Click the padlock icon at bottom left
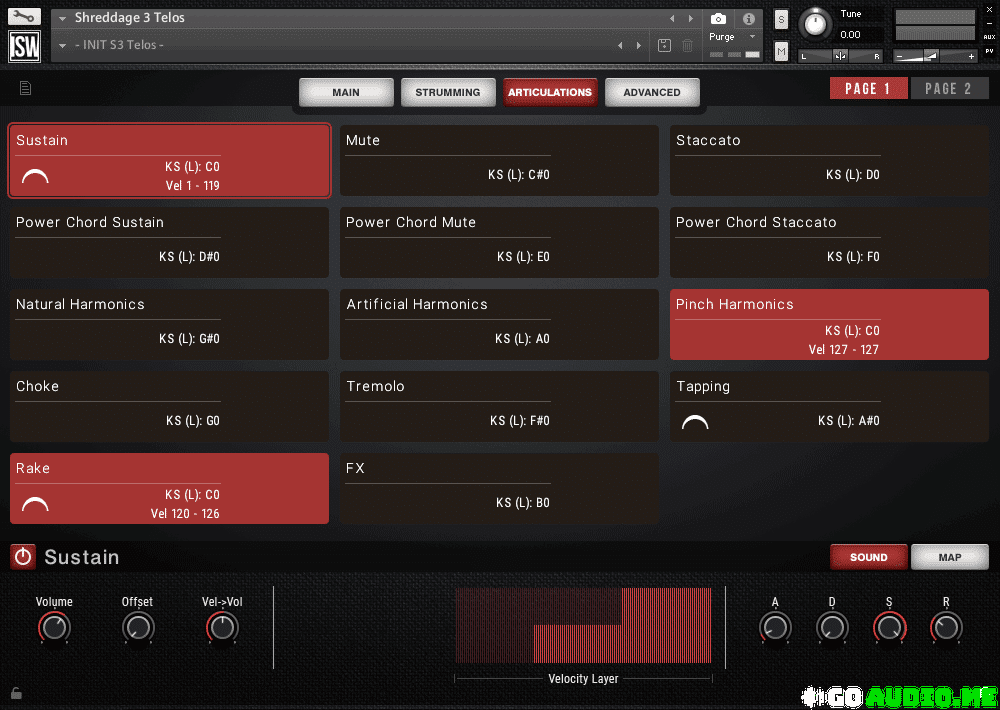Viewport: 1000px width, 710px height. coord(16,692)
